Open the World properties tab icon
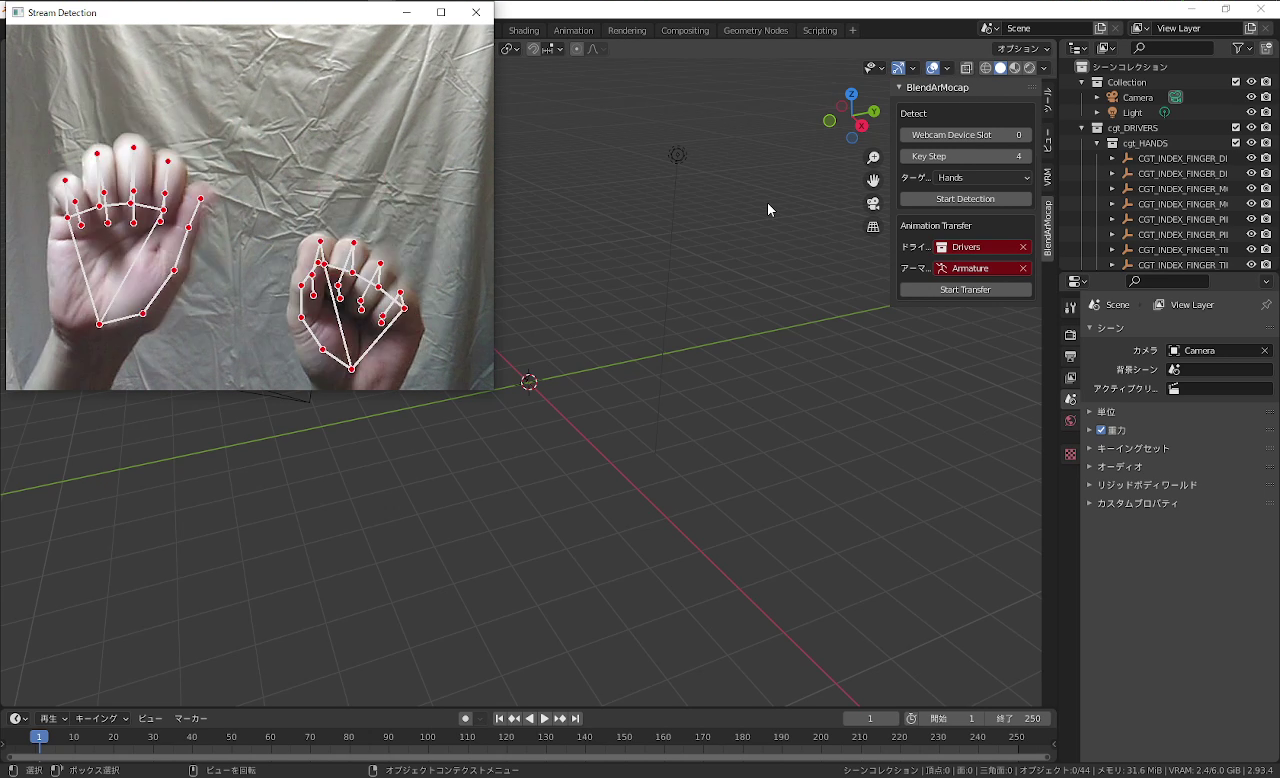This screenshot has width=1280, height=778. pos(1070,421)
